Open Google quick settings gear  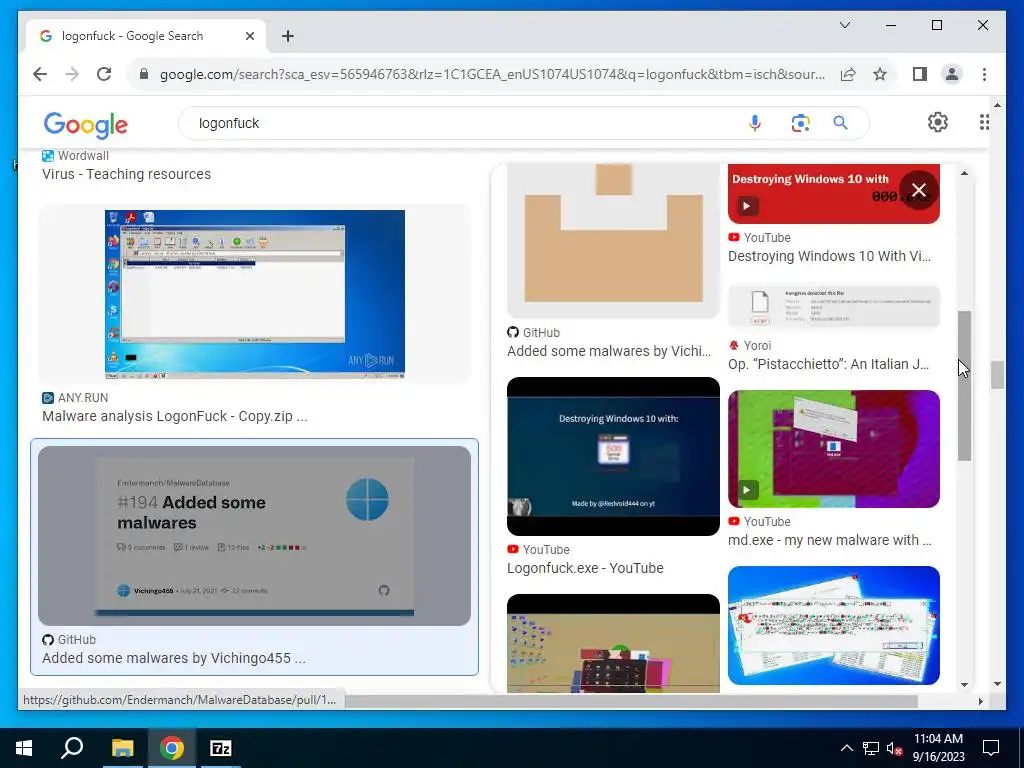938,122
